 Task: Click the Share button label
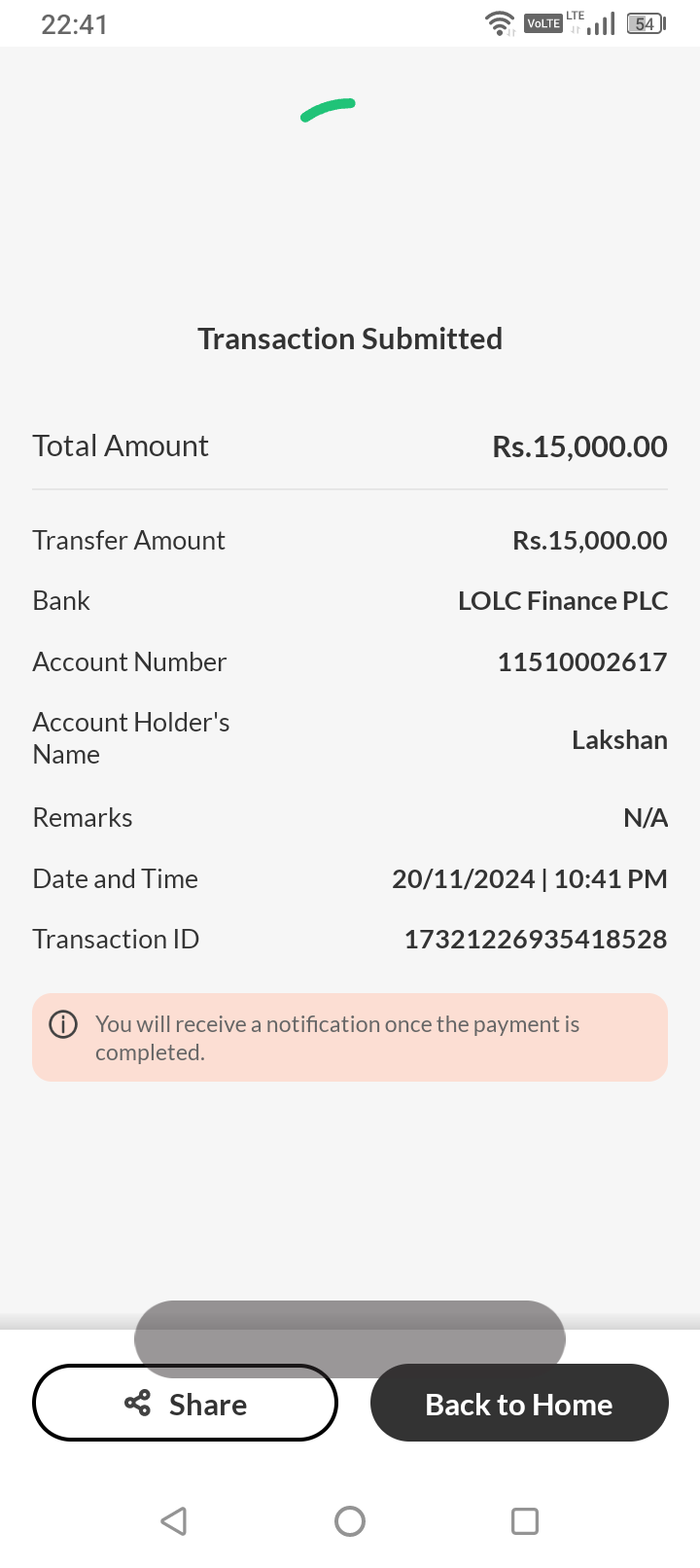coord(208,1405)
